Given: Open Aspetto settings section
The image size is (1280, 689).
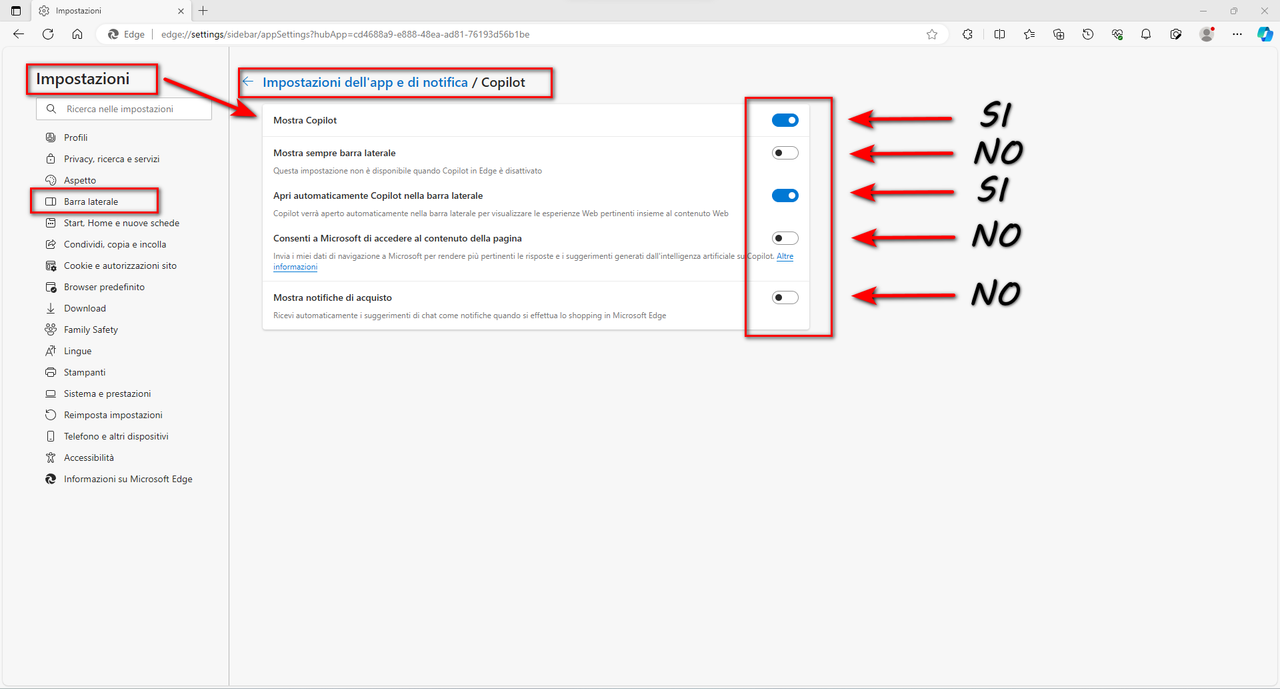Looking at the screenshot, I should point(80,180).
